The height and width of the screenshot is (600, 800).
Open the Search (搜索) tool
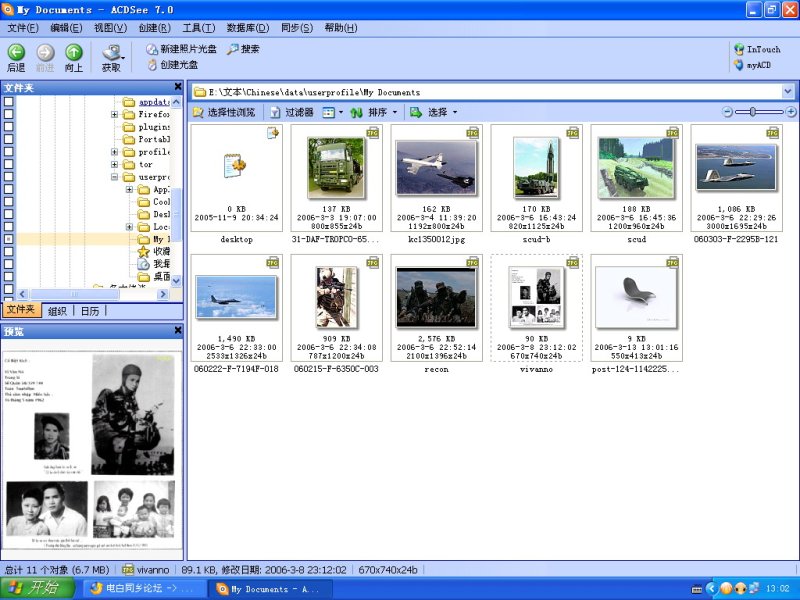click(x=232, y=49)
